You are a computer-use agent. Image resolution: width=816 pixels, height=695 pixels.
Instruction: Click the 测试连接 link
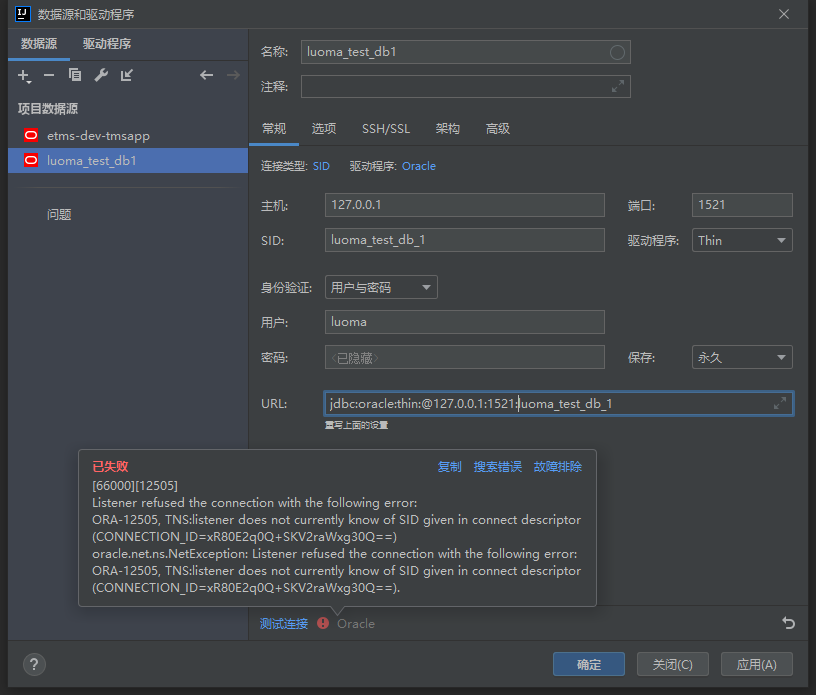284,624
